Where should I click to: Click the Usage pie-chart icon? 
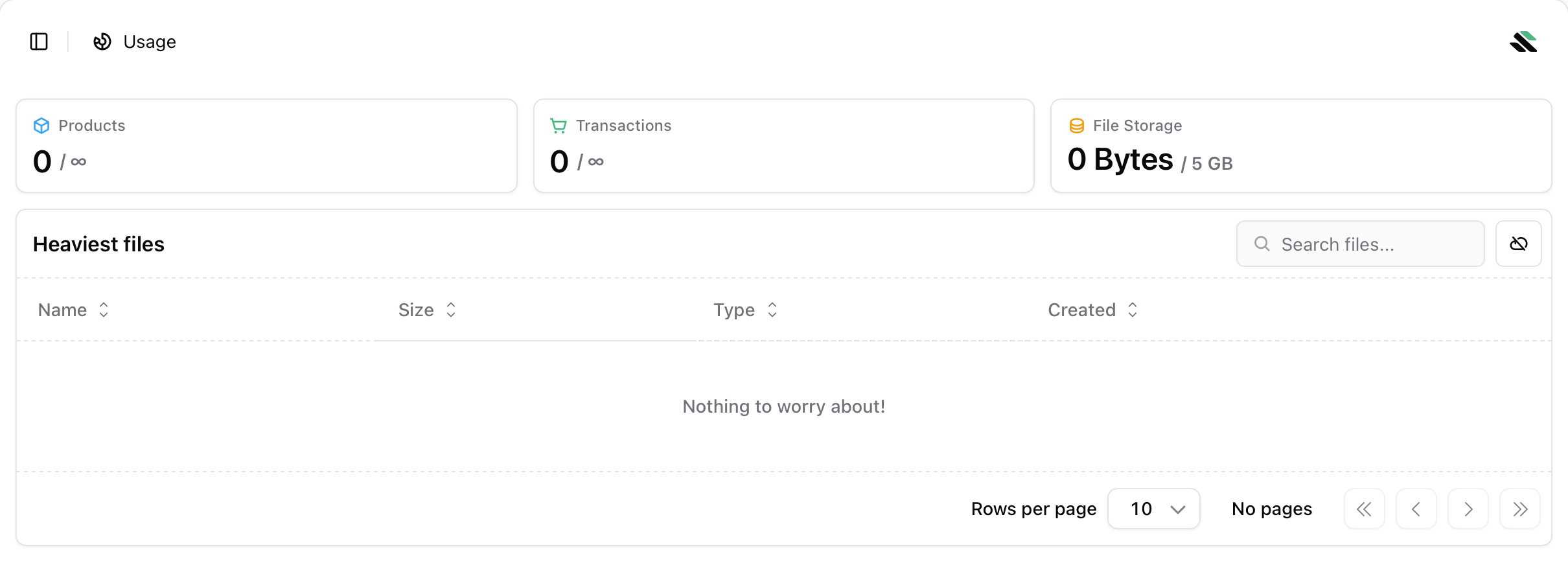[x=102, y=41]
